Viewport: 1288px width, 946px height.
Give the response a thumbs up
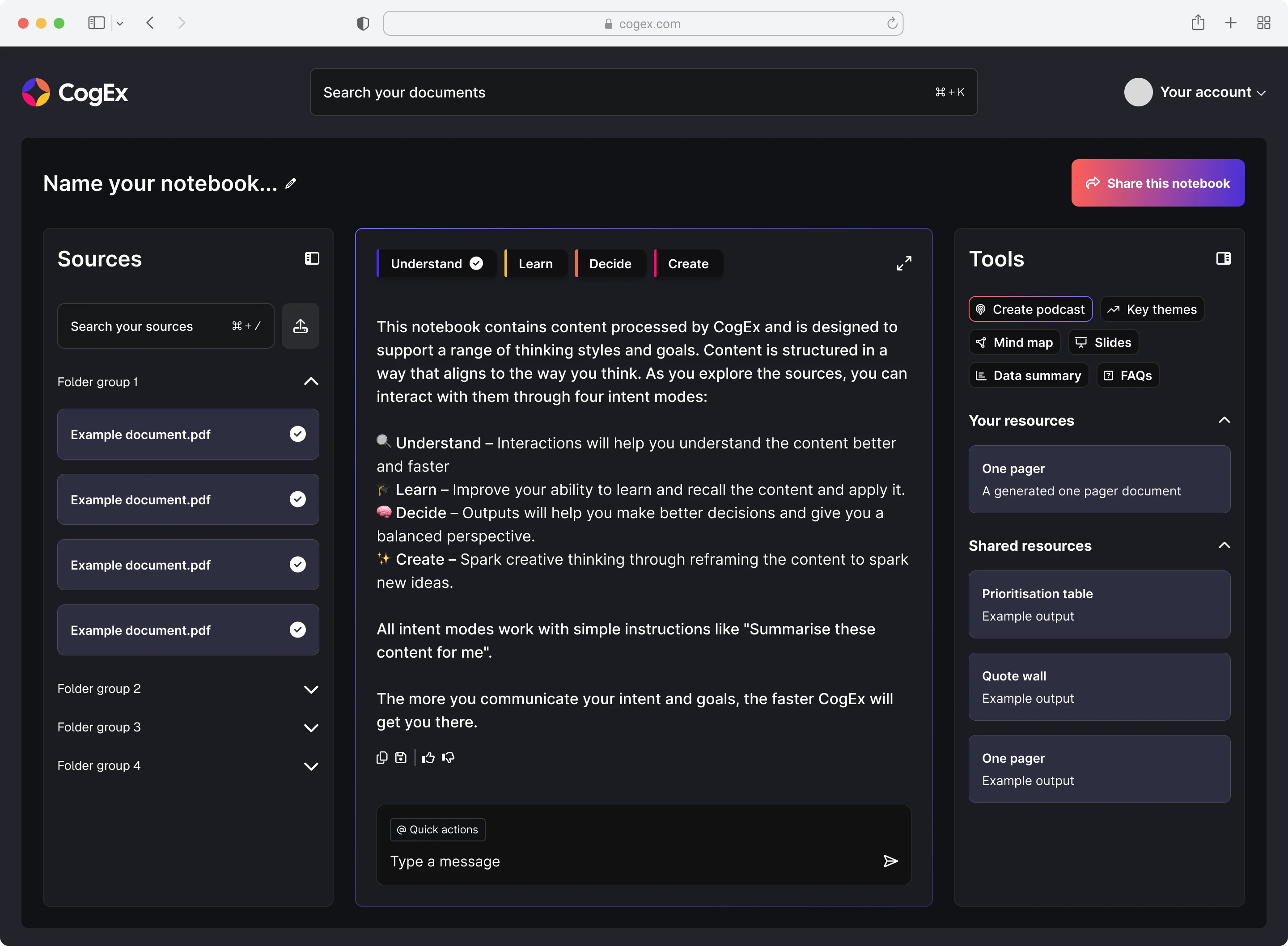pyautogui.click(x=428, y=758)
